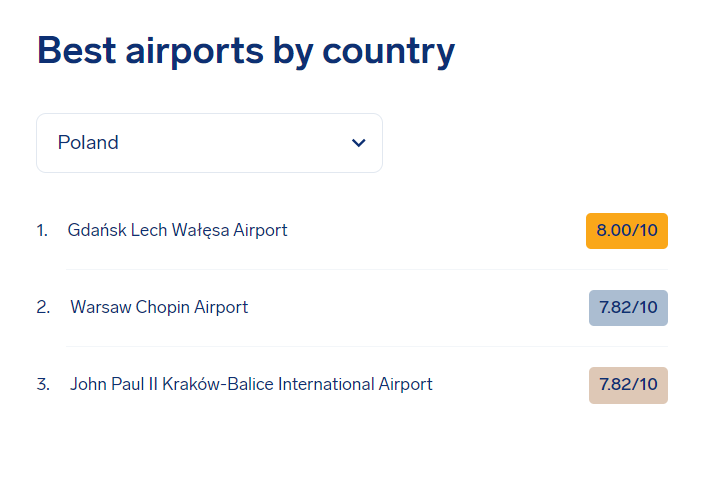Click the empty space in the Gdańsk row
This screenshot has width=712, height=478.
(436, 231)
